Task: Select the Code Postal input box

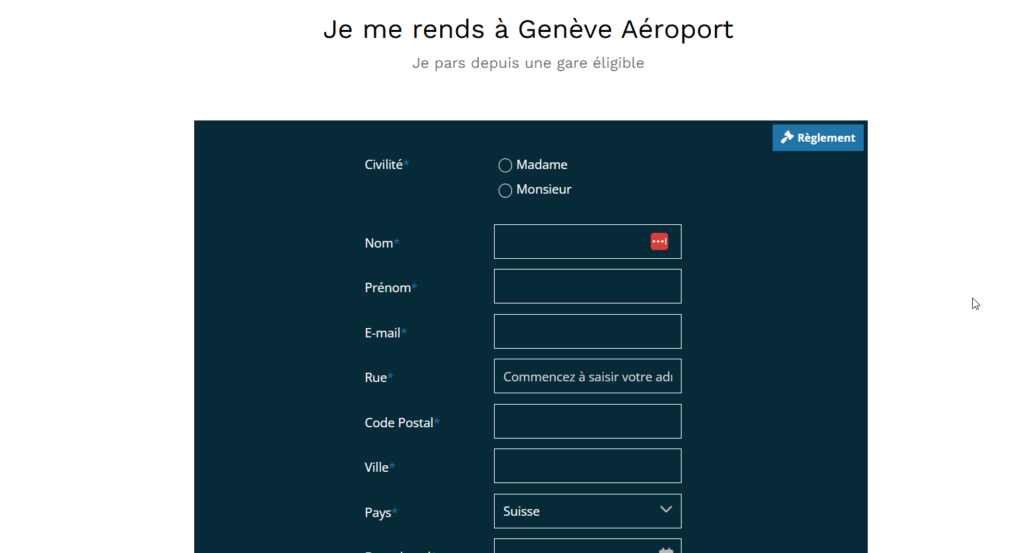Action: coord(587,421)
